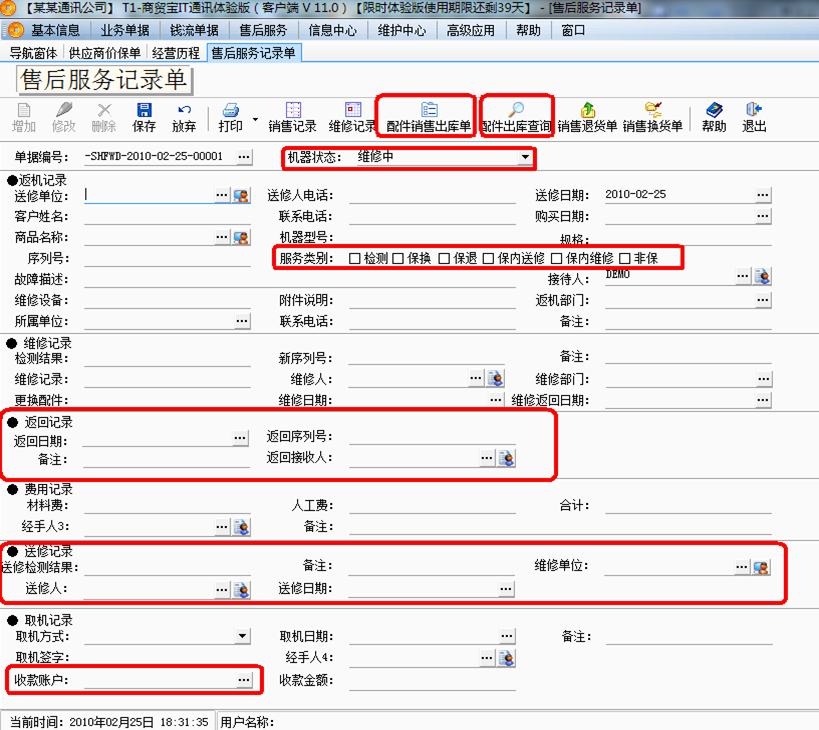Image resolution: width=819 pixels, height=730 pixels.
Task: Click the 配件出库查询 magnifier icon
Action: click(x=516, y=110)
